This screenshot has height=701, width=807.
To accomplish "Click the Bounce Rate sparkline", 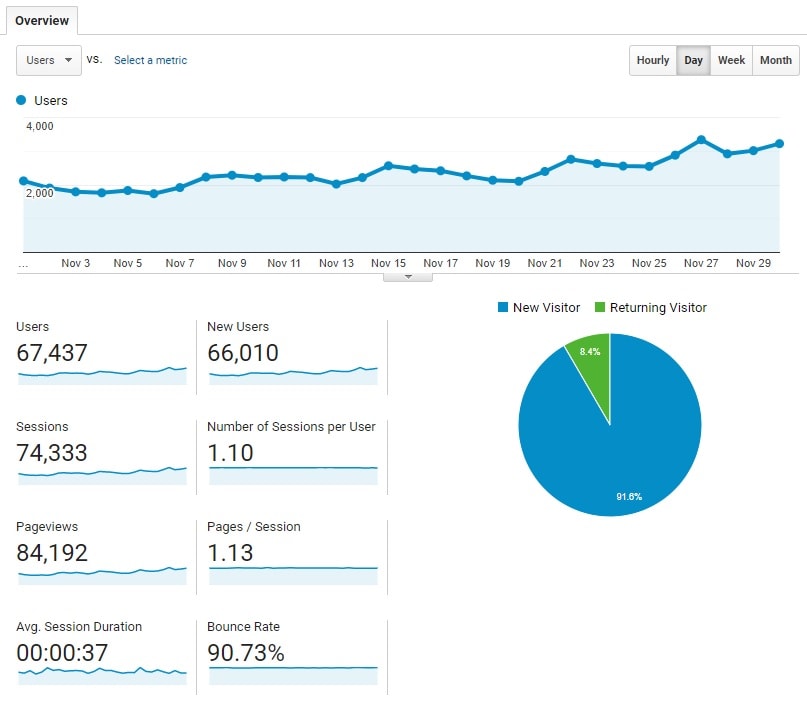I will [x=293, y=675].
